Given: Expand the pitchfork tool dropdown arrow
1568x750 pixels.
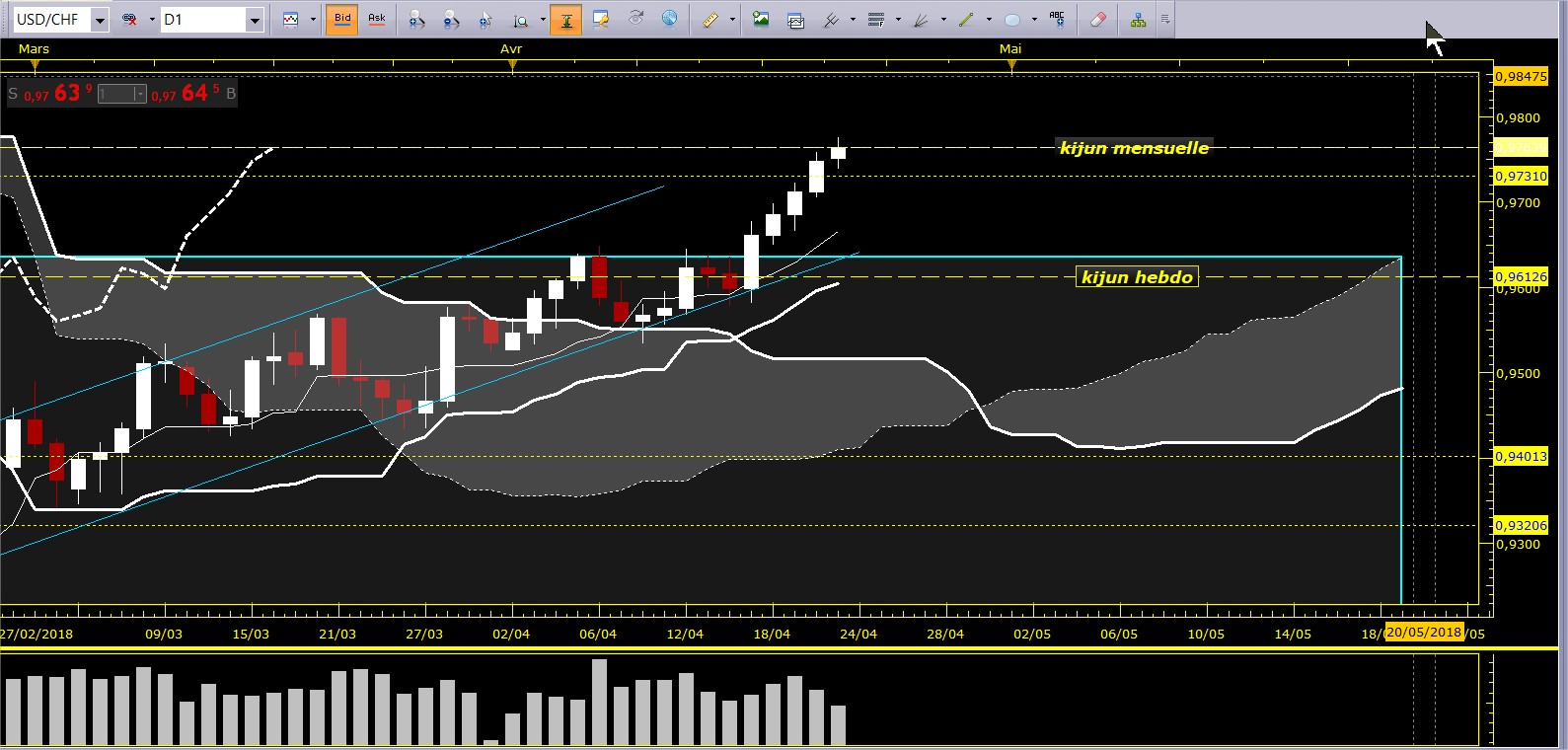Looking at the screenshot, I should (x=853, y=20).
